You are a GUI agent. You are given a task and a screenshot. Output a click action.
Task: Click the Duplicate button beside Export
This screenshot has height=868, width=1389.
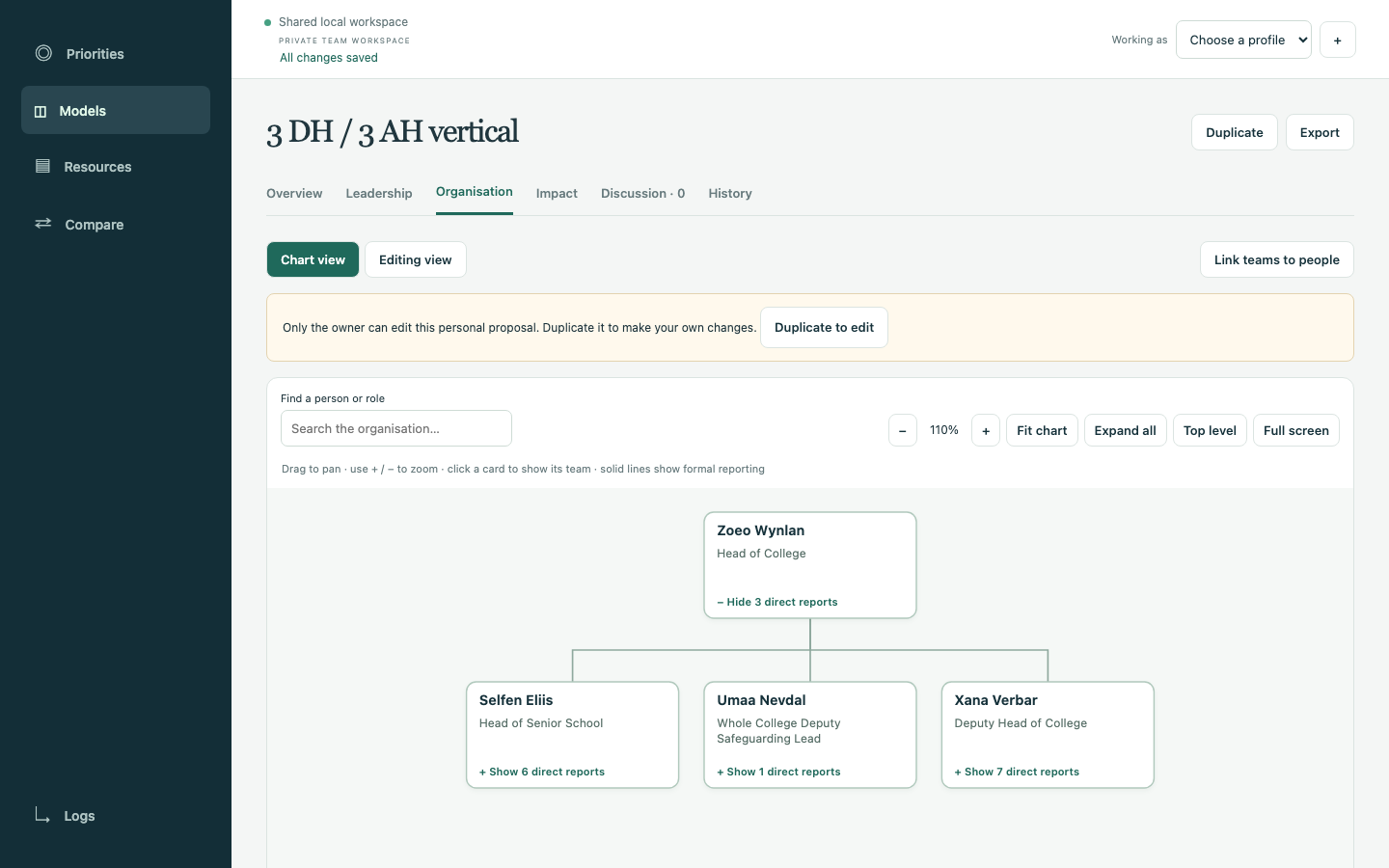1234,132
